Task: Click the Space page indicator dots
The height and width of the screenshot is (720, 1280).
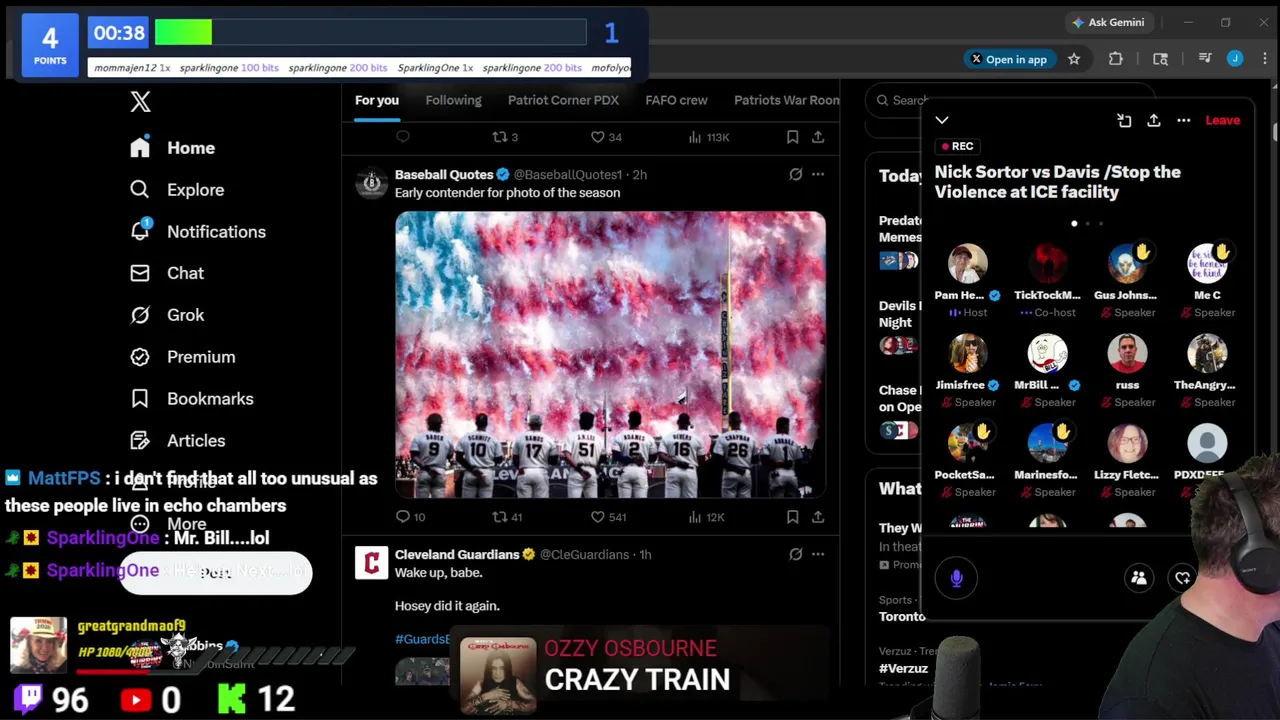Action: pyautogui.click(x=1087, y=223)
